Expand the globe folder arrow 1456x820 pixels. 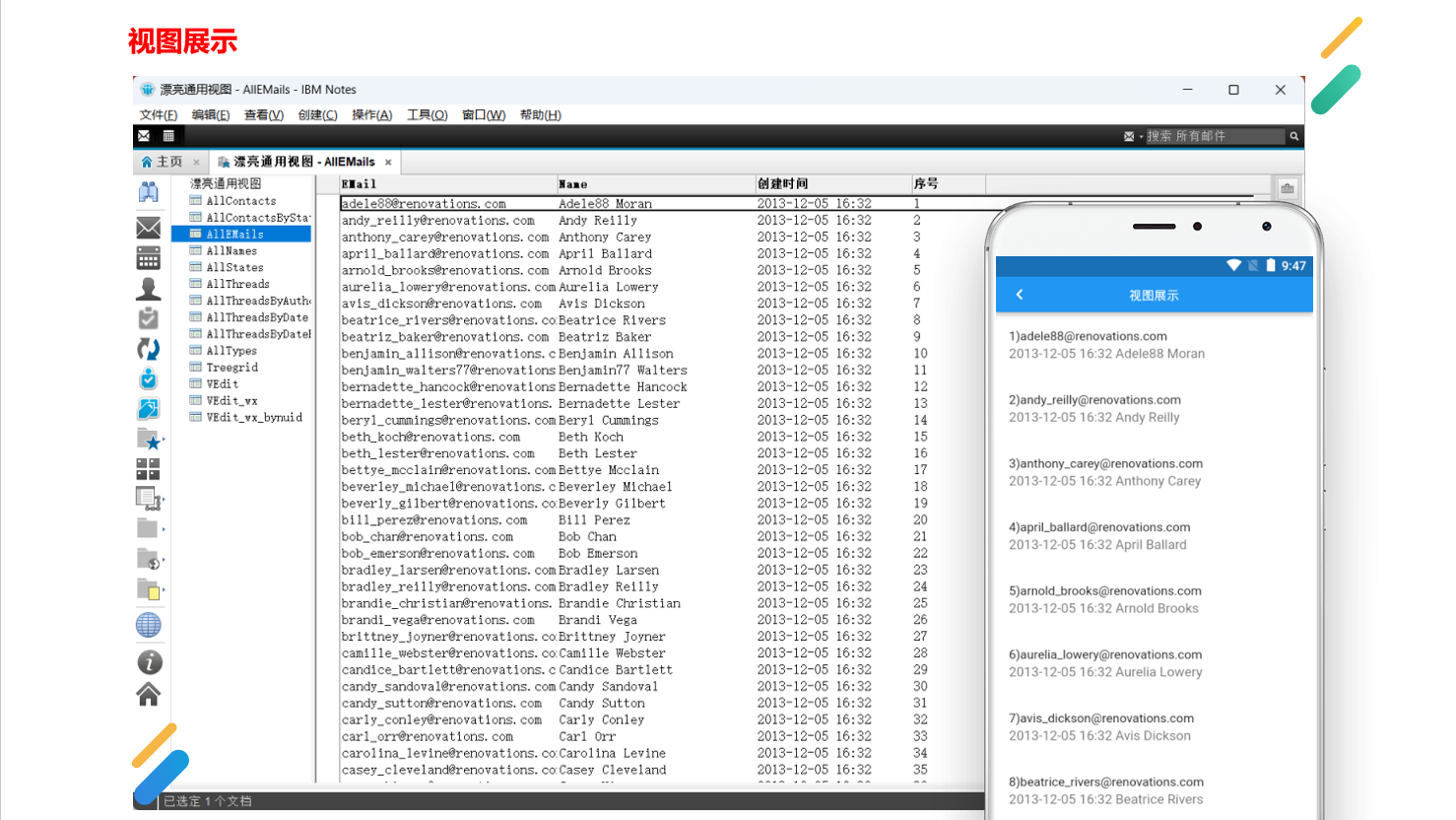click(164, 560)
